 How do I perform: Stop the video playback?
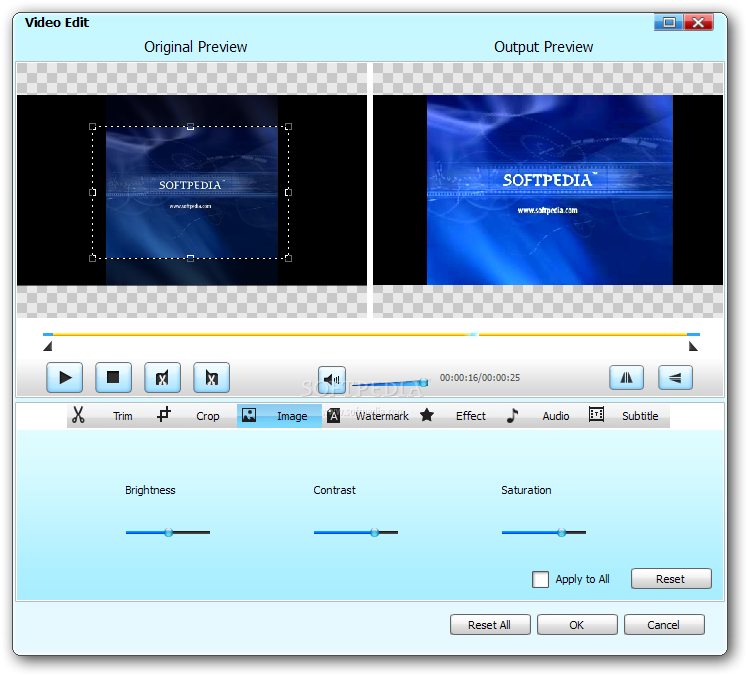[x=113, y=378]
